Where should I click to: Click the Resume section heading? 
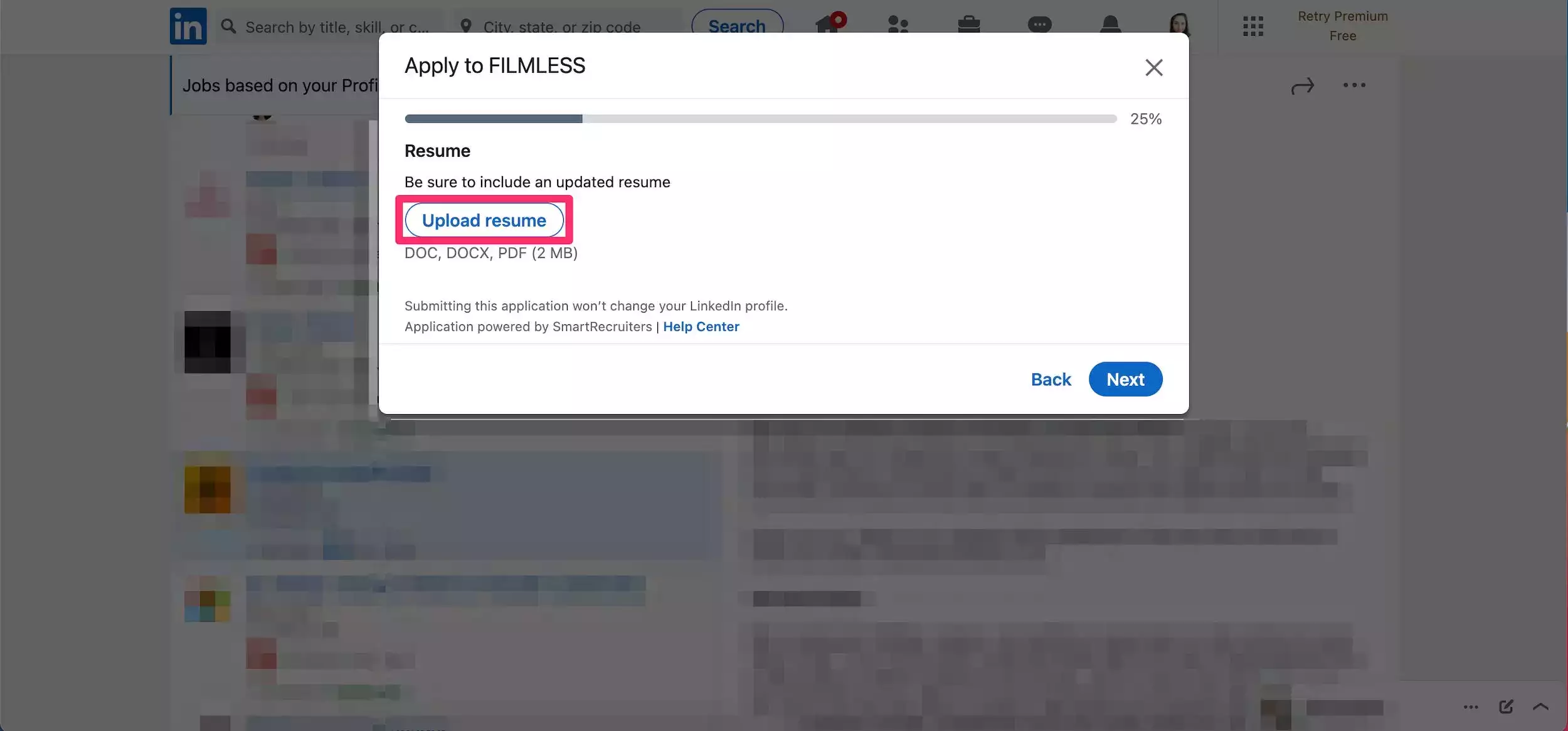click(437, 151)
